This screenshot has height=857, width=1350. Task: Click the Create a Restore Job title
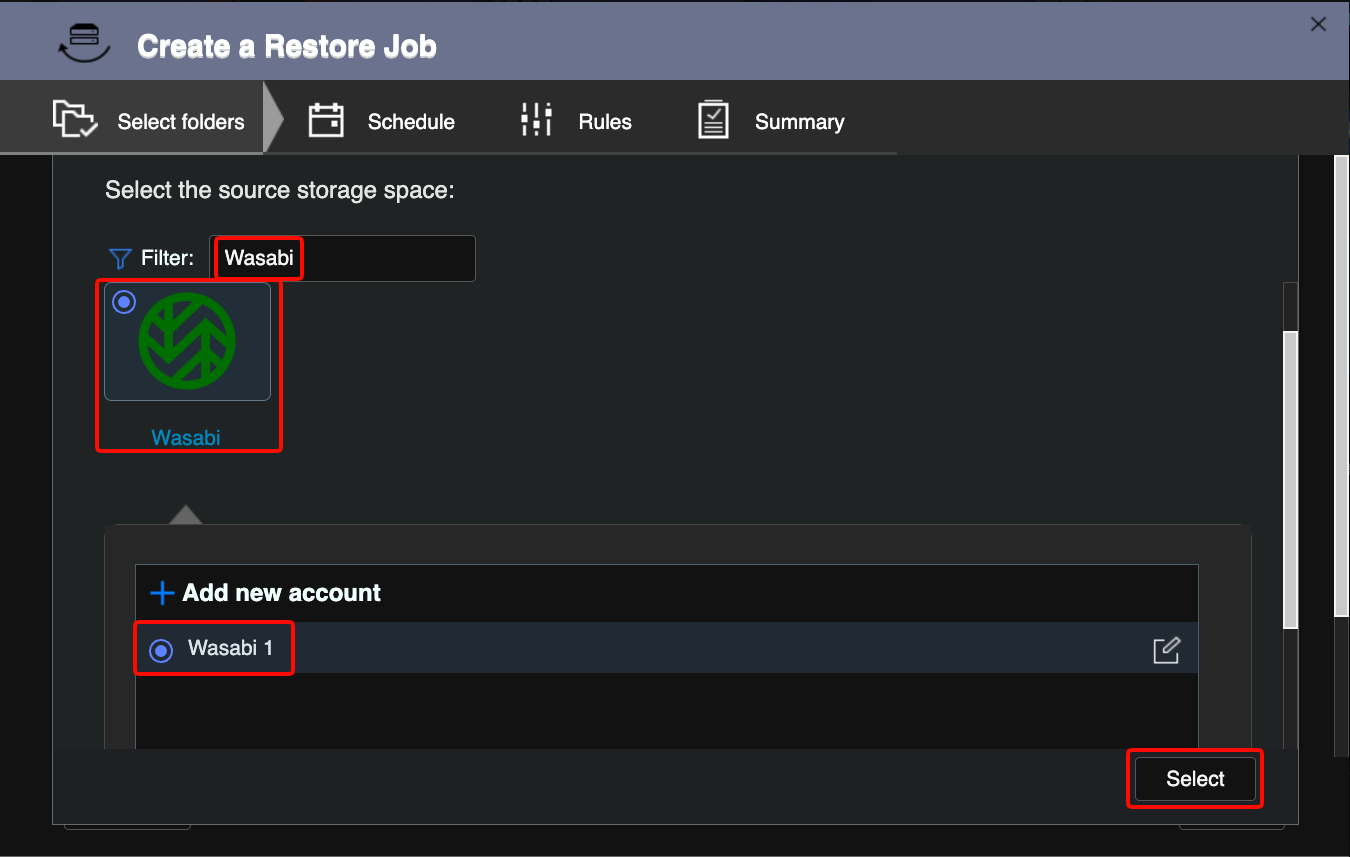coord(287,46)
